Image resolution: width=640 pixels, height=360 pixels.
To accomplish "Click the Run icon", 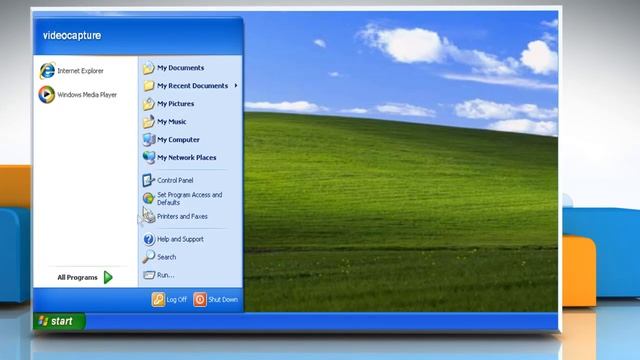I will click(x=149, y=275).
